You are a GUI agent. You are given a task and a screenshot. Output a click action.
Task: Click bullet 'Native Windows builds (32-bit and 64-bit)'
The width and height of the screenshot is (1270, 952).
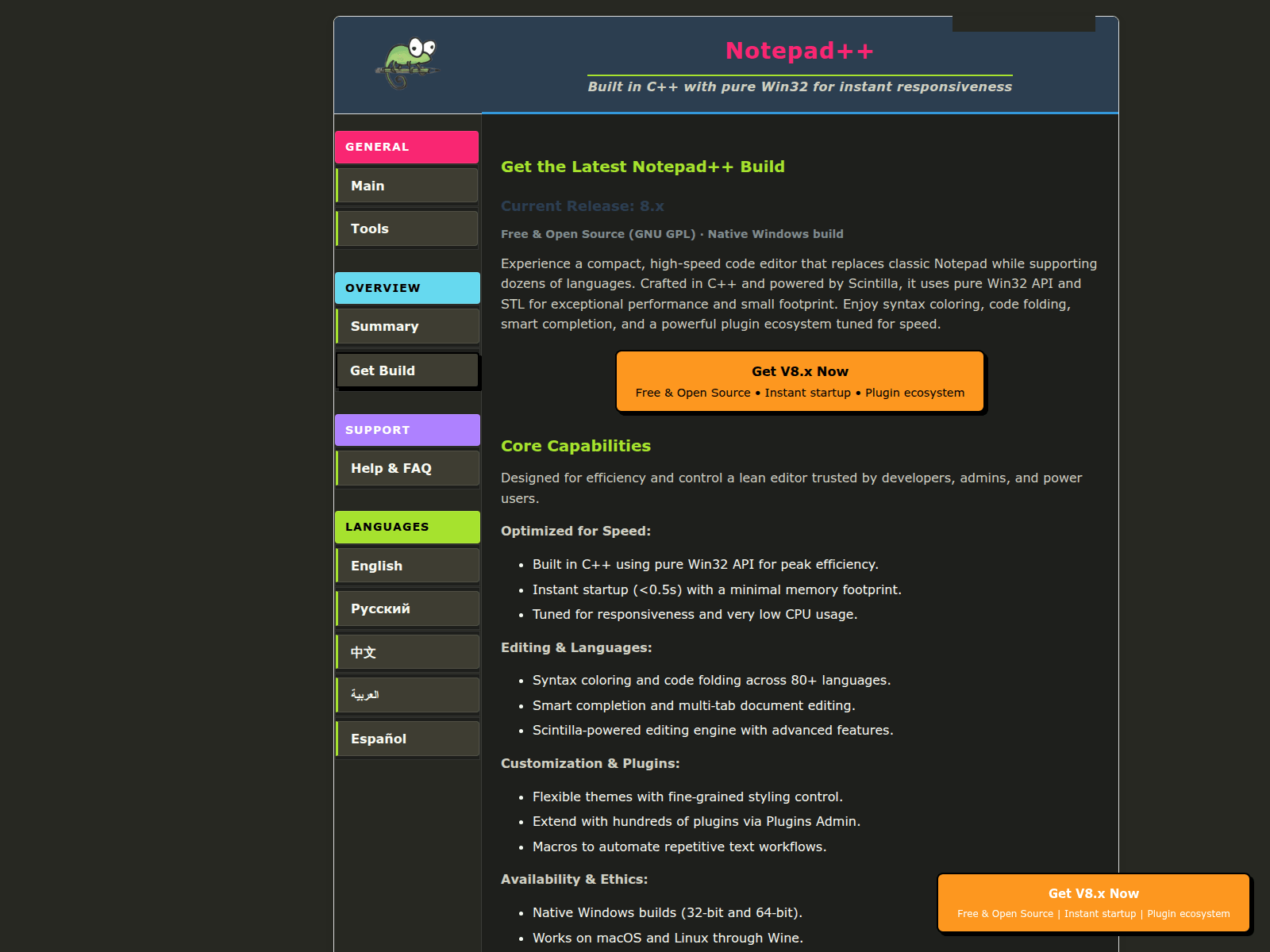(668, 912)
